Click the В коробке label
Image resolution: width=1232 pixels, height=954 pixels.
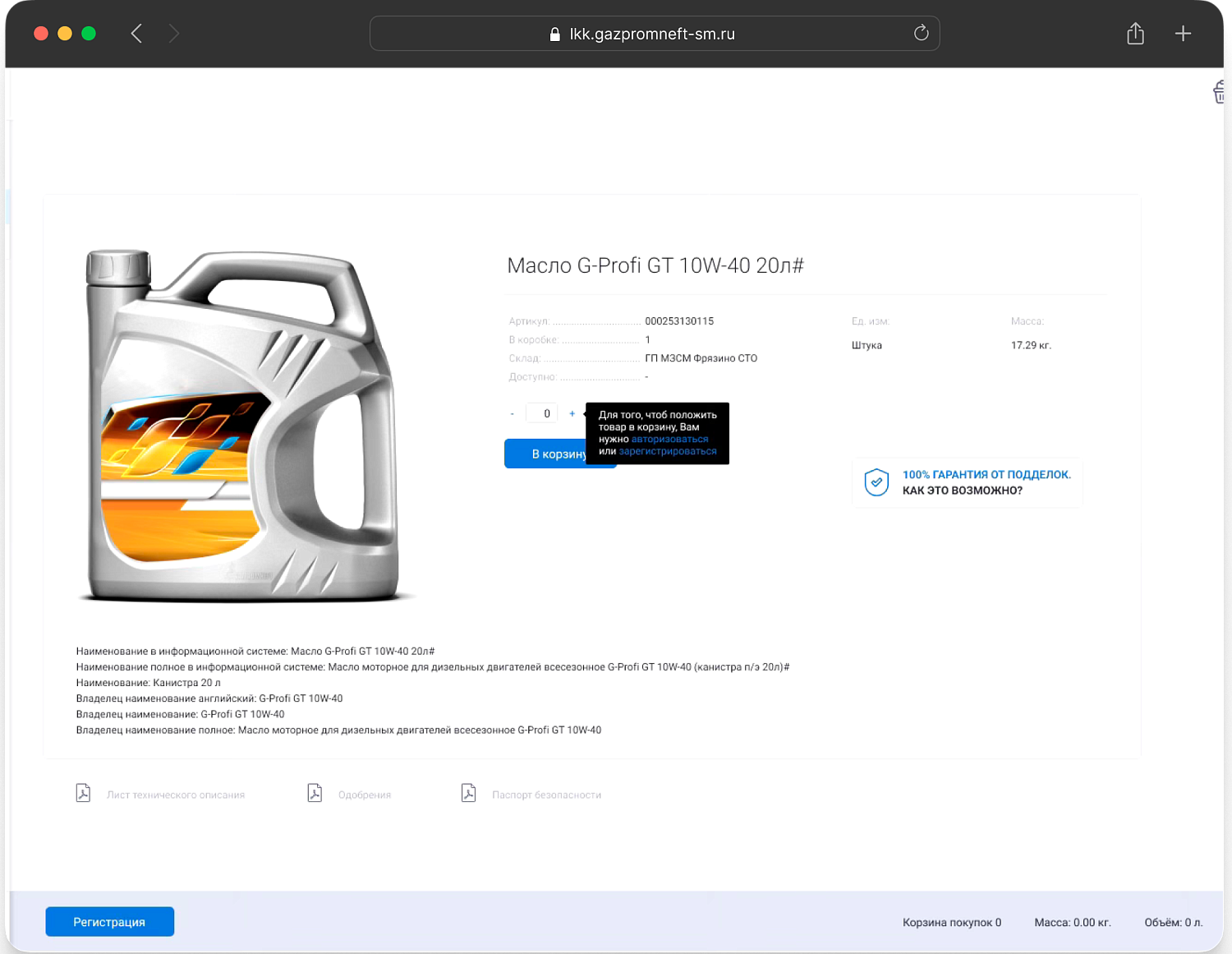click(534, 340)
